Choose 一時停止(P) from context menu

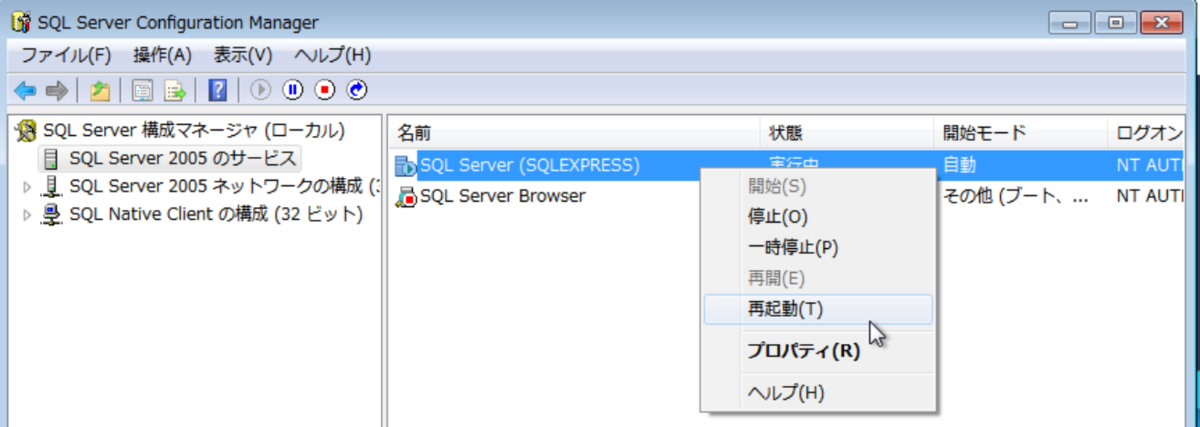(x=818, y=247)
